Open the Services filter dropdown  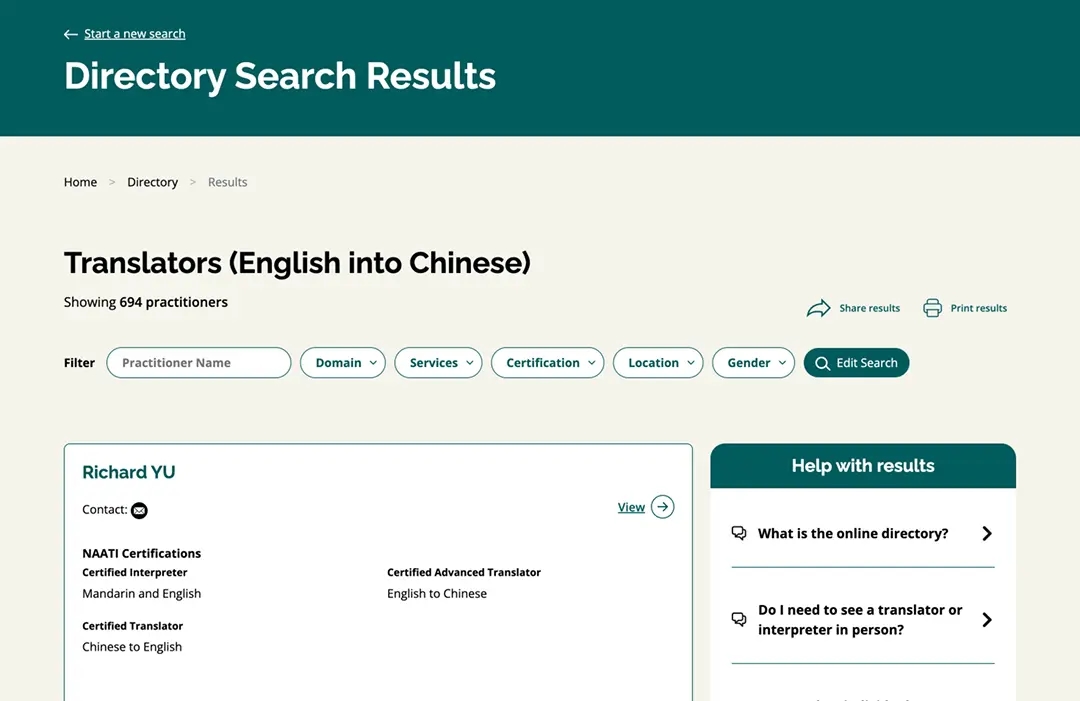[438, 363]
